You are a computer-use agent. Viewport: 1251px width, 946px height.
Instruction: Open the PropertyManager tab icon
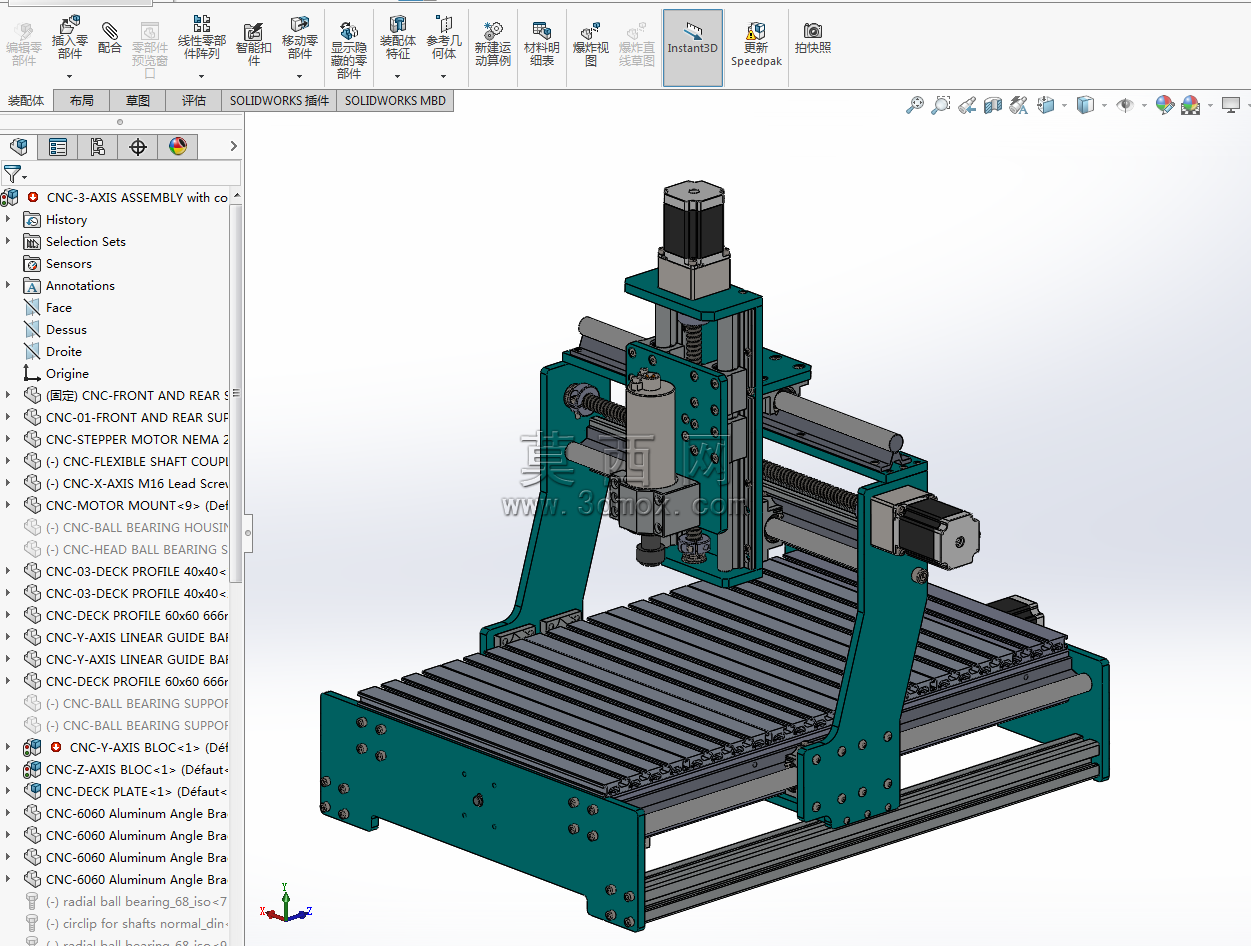(58, 147)
